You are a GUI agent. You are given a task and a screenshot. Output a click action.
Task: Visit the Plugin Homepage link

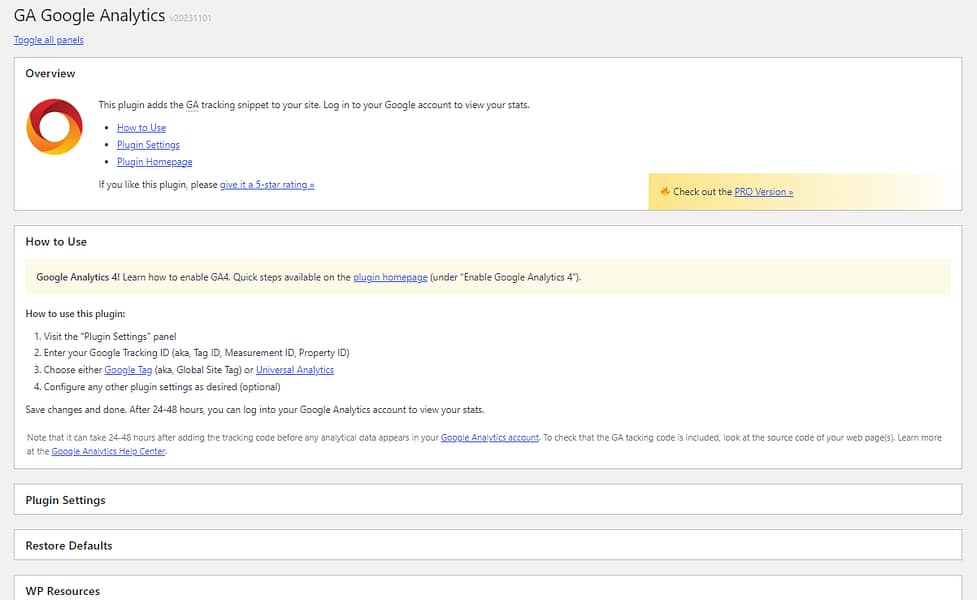click(x=154, y=162)
